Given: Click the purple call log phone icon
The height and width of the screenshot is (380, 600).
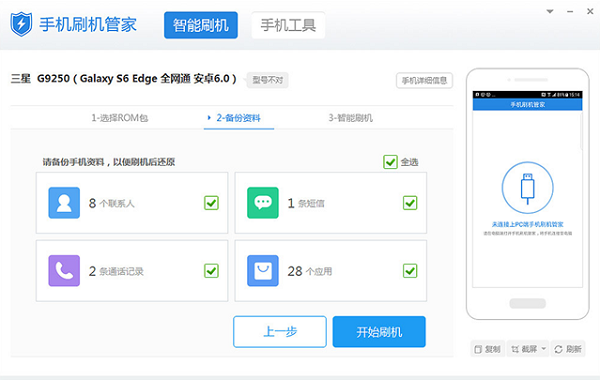Looking at the screenshot, I should (64, 271).
